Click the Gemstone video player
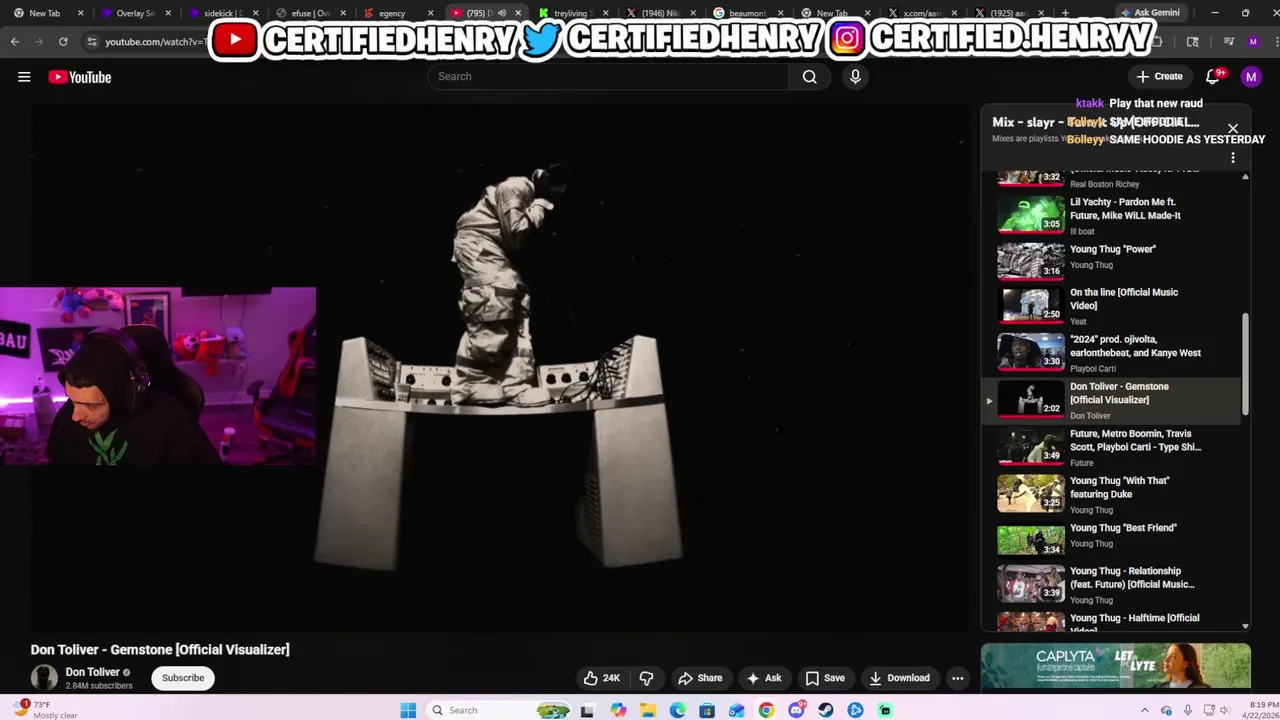This screenshot has height=720, width=1280. click(500, 370)
